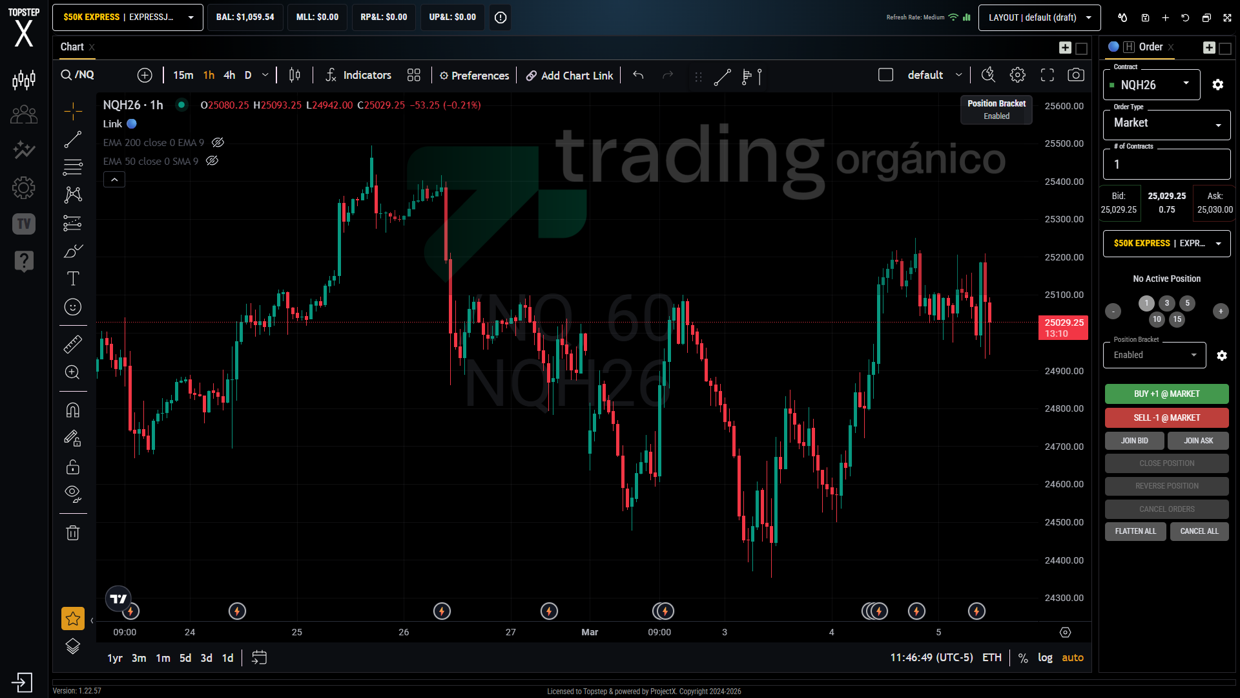This screenshot has width=1240, height=698.
Task: Add a compare symbol with plus icon
Action: click(x=145, y=75)
